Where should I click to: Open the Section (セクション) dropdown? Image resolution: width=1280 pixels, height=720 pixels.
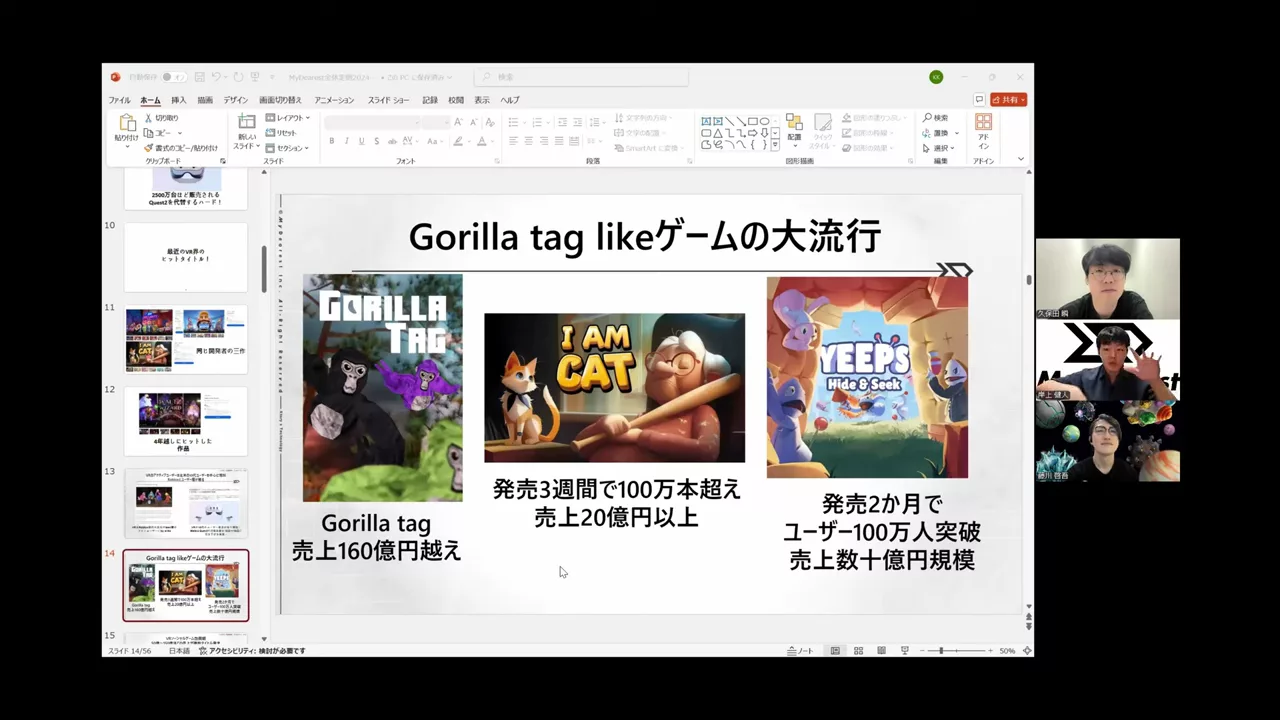coord(288,148)
